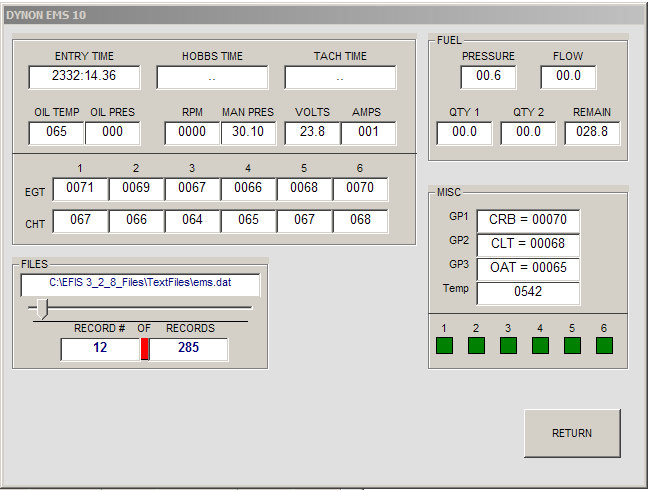Viewport: 649px width, 490px height.
Task: Select EGT cylinder 4 value 0066
Action: pyautogui.click(x=248, y=189)
